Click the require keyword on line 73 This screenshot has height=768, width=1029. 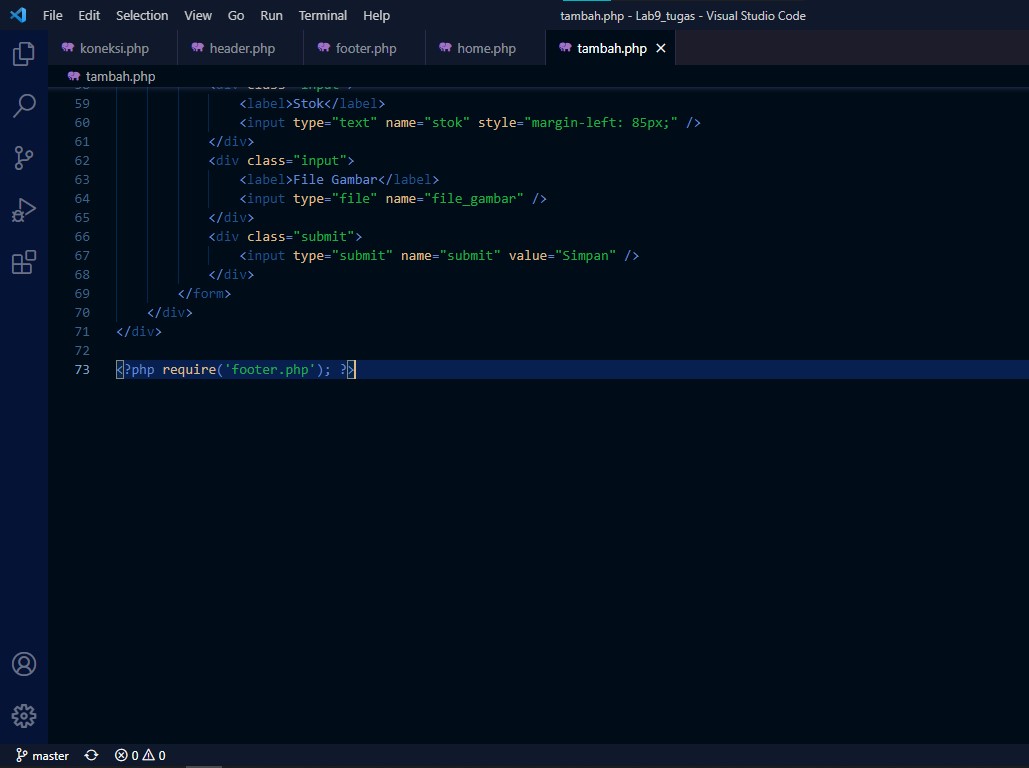point(189,370)
